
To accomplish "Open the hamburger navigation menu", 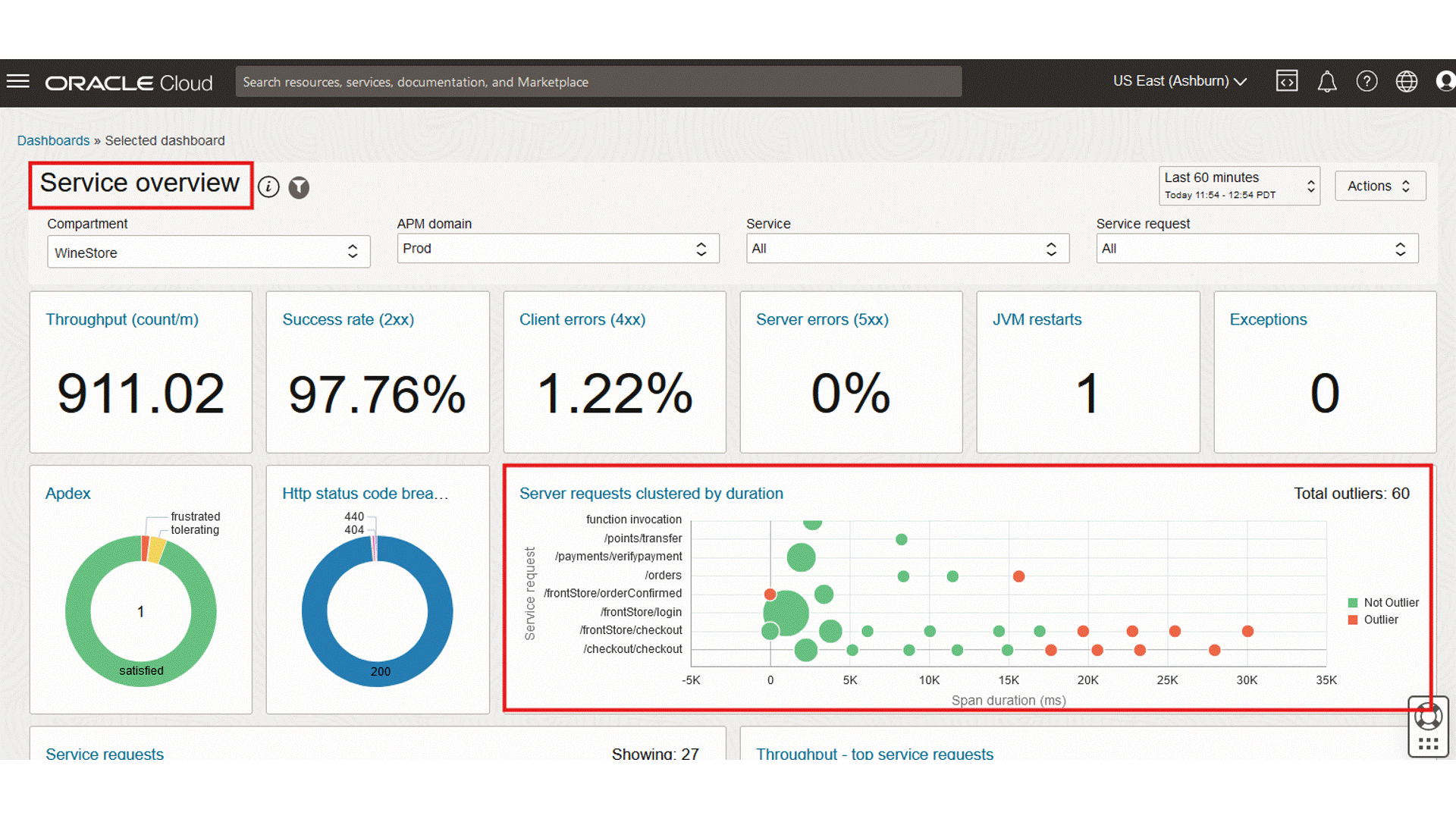I will coord(18,81).
